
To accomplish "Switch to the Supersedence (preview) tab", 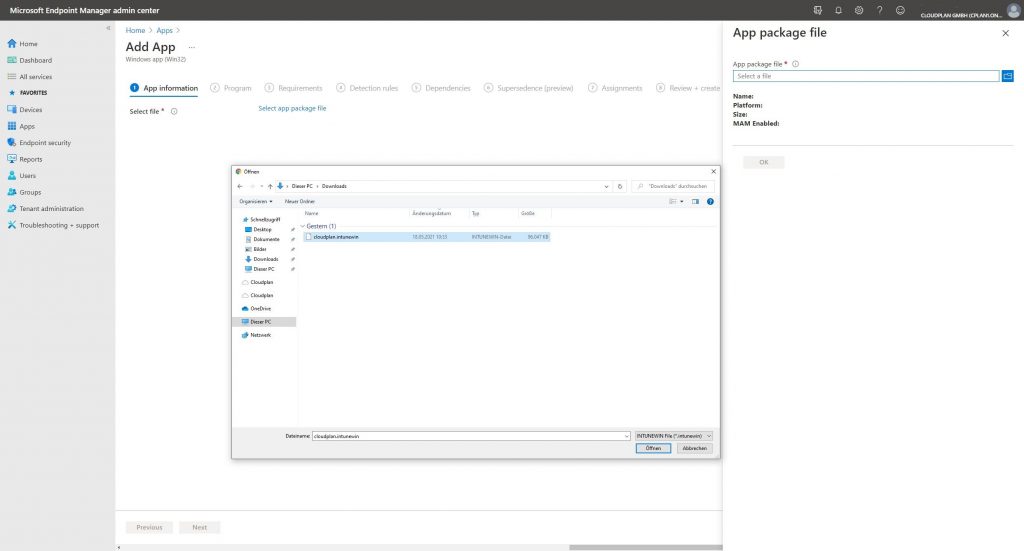I will [x=528, y=88].
